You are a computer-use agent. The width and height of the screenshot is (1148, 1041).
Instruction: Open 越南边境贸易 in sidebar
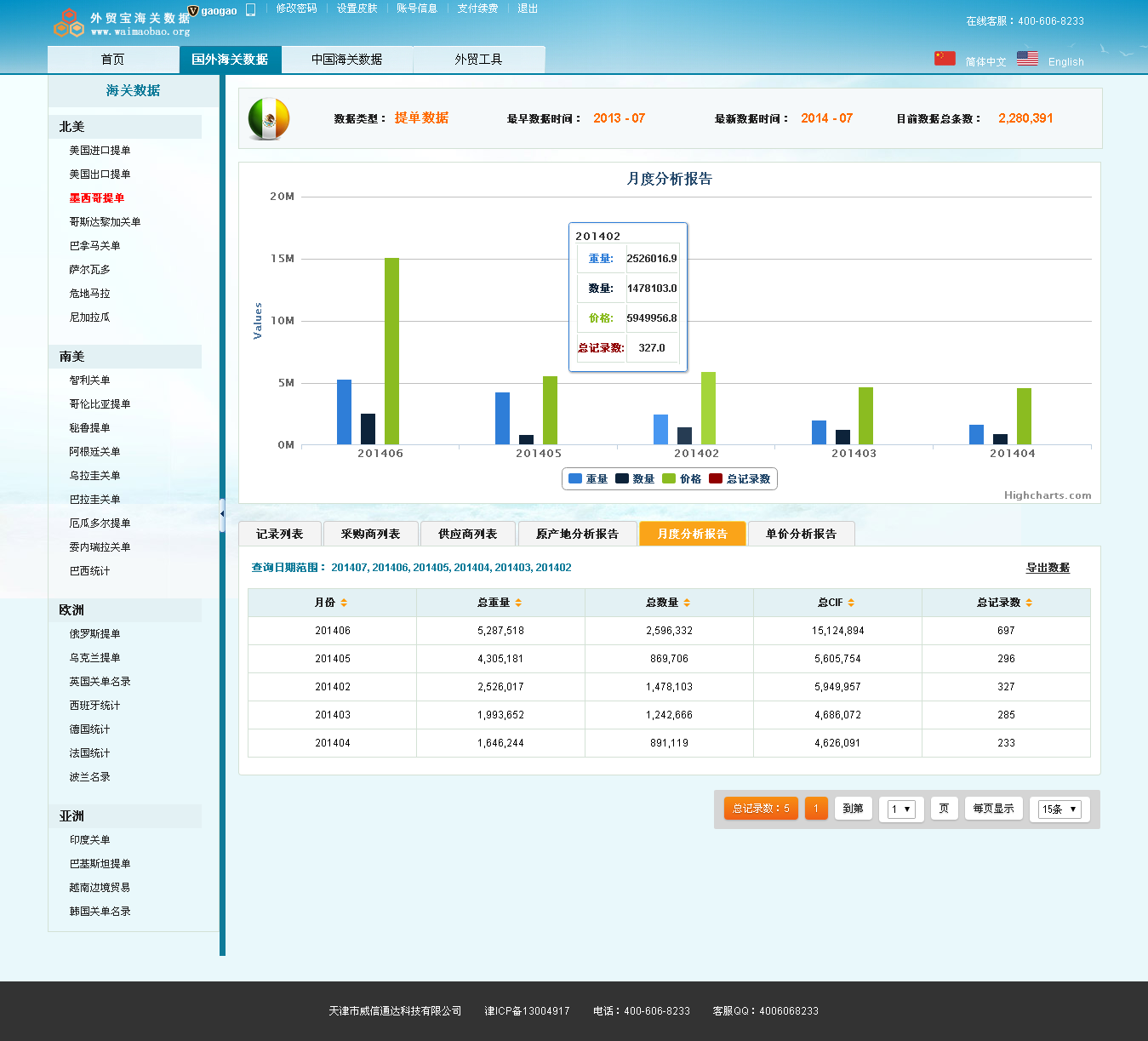100,888
